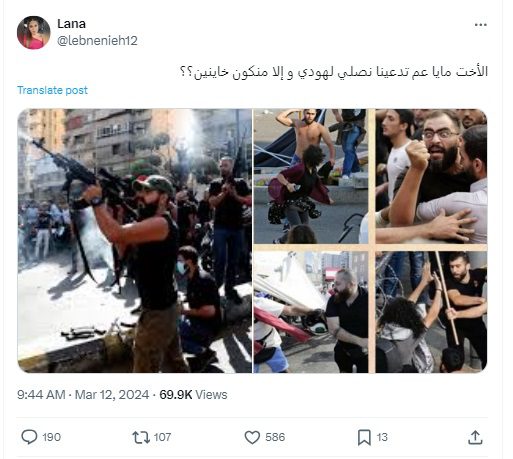Open the @lebnenieh12 handle
Image resolution: width=513 pixels, height=459 pixels.
97,41
